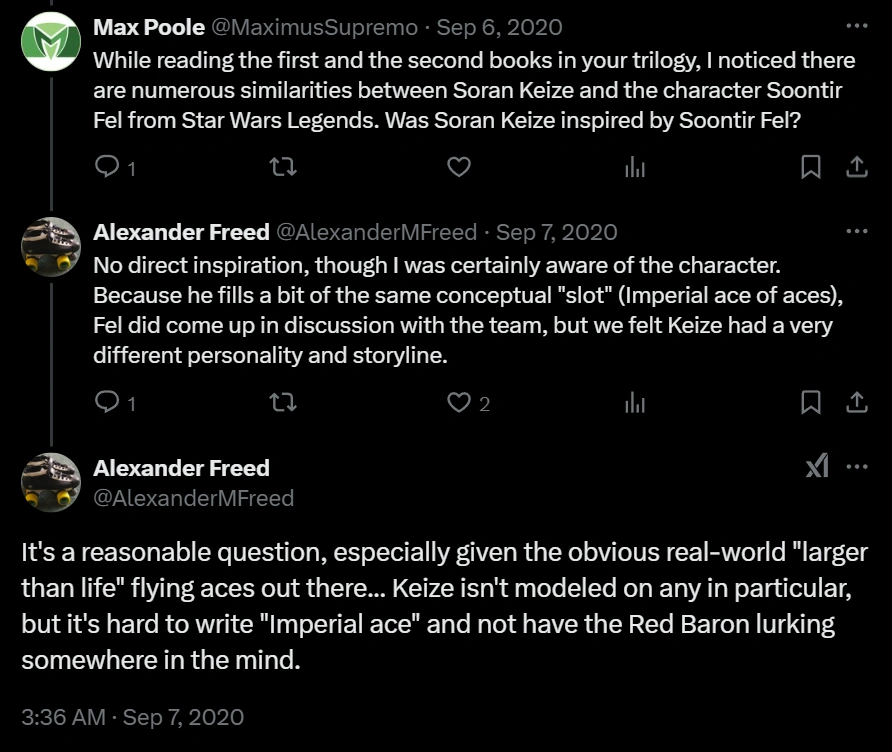Open @AlexanderMFreed handle under main tweet

coord(193,497)
